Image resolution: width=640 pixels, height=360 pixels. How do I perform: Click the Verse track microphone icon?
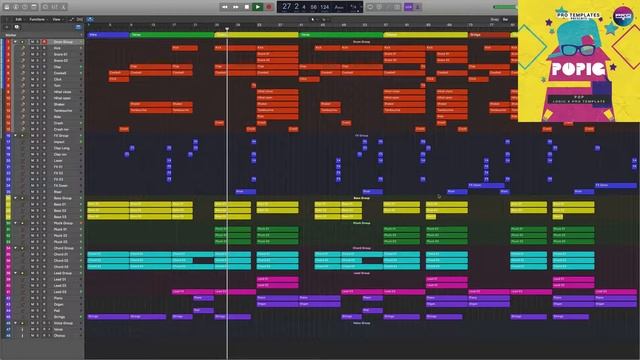coord(22,329)
